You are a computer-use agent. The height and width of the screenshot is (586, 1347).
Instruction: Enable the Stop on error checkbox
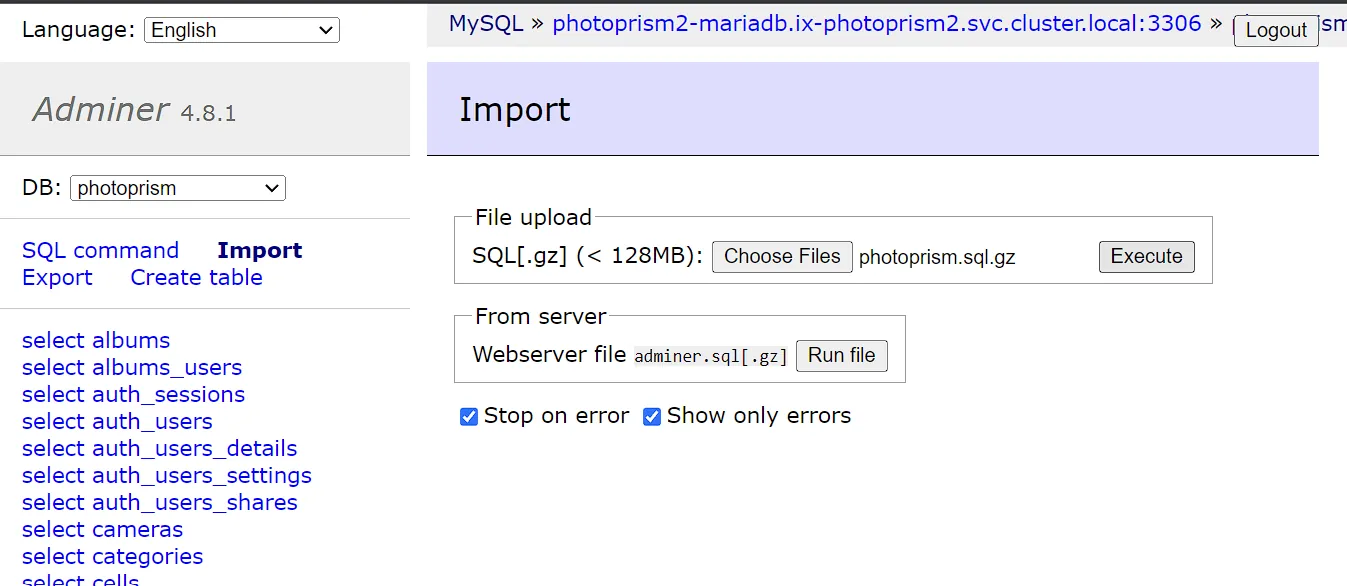(468, 416)
